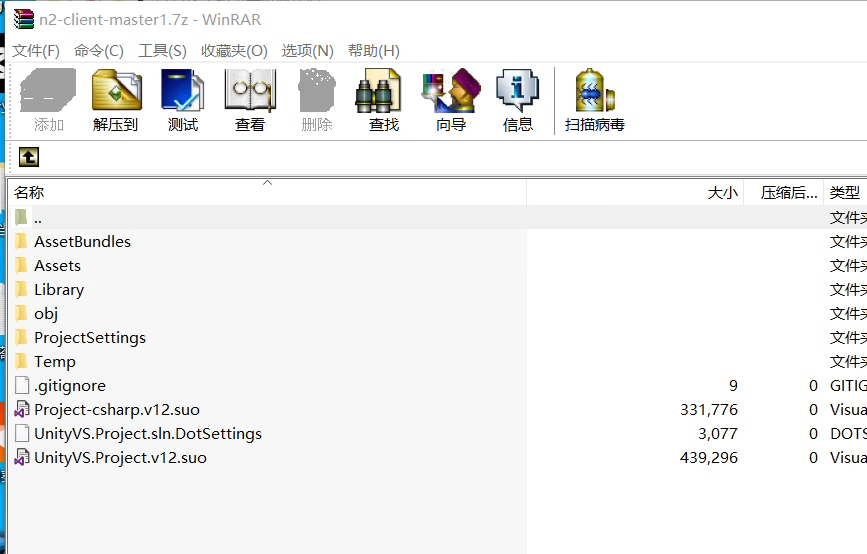Click the DOTS type cell
867x554 pixels.
point(848,433)
